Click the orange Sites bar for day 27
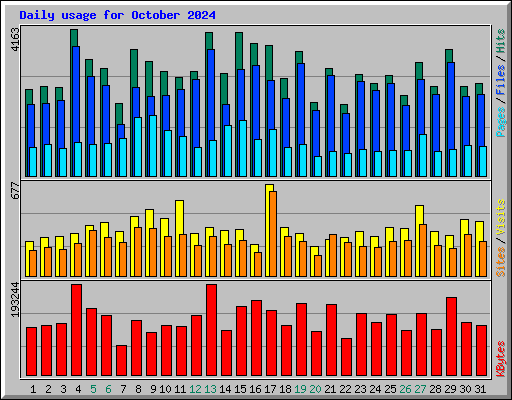Image resolution: width=512 pixels, height=400 pixels. pos(423,250)
